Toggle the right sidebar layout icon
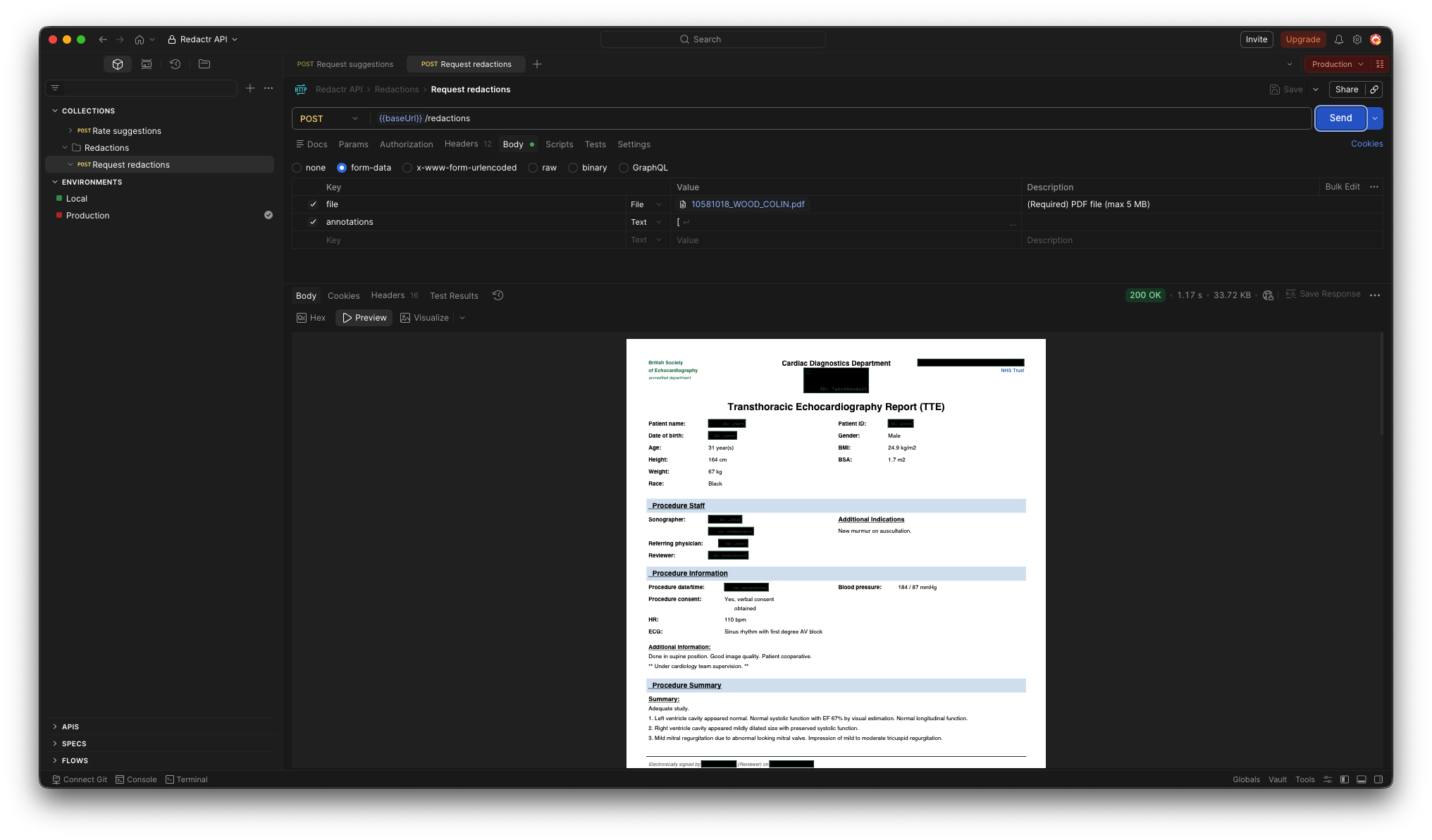The image size is (1432, 840). tap(1378, 779)
